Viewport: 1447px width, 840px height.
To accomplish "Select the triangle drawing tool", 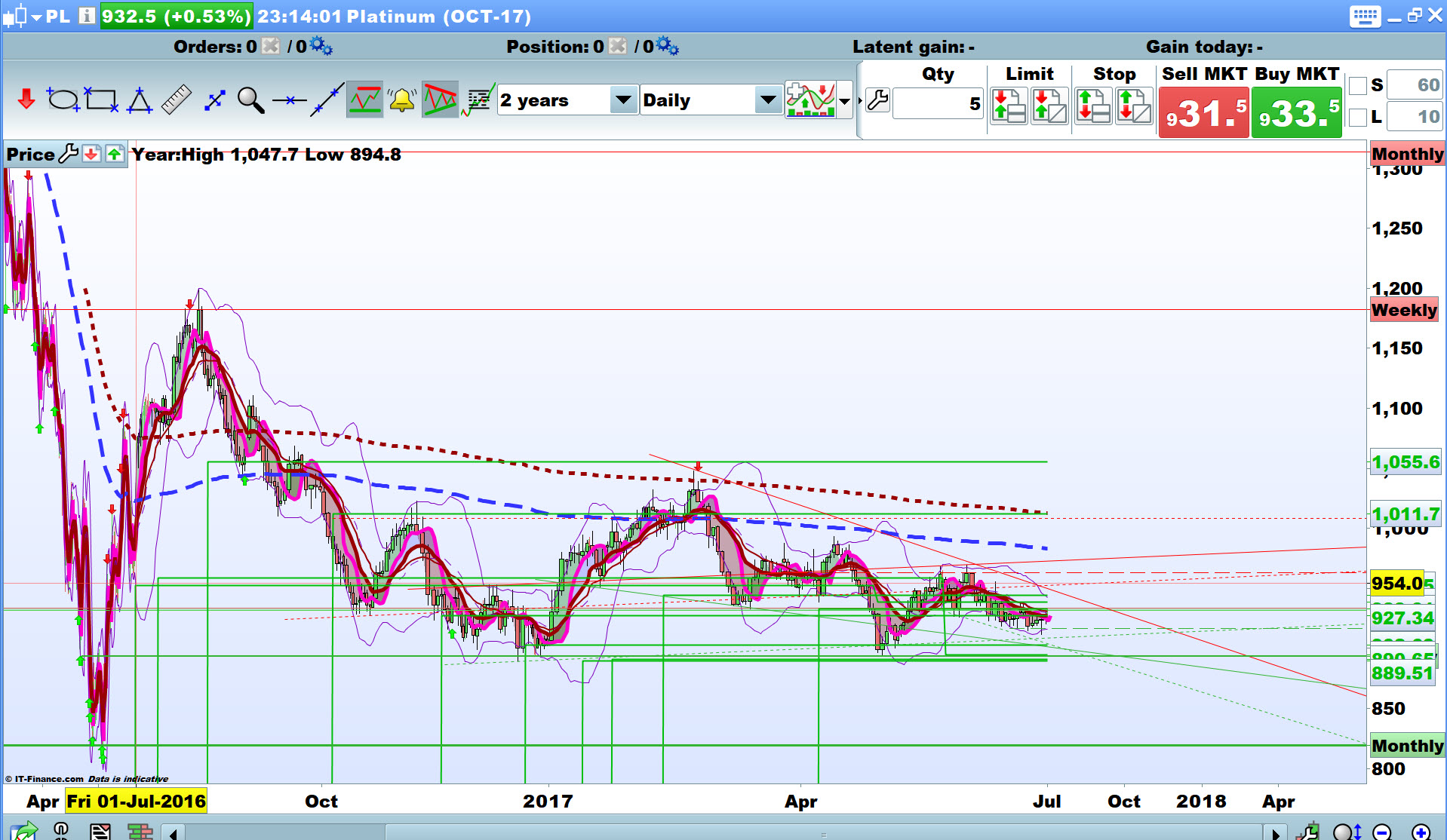I will 139,100.
